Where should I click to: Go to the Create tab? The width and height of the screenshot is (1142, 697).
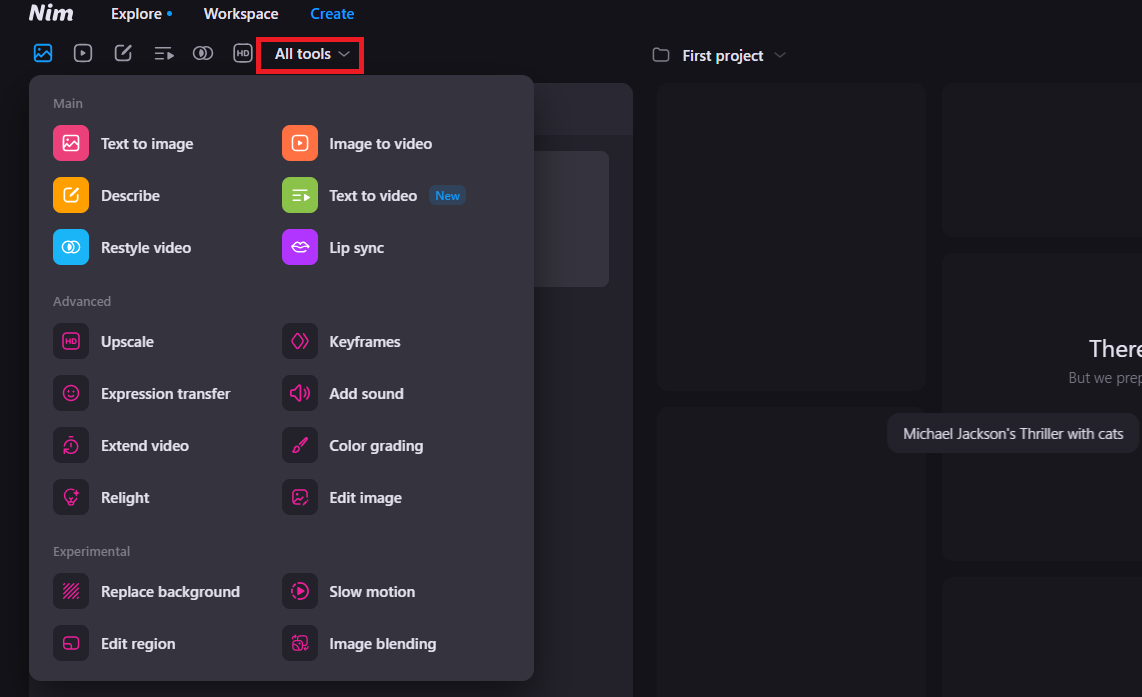point(332,14)
